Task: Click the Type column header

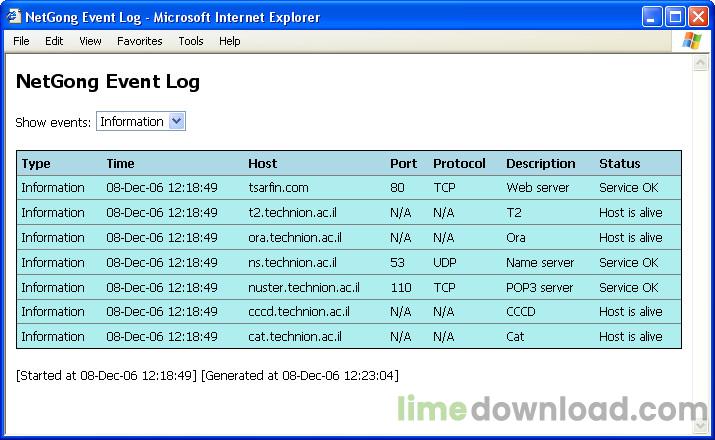Action: (x=36, y=164)
